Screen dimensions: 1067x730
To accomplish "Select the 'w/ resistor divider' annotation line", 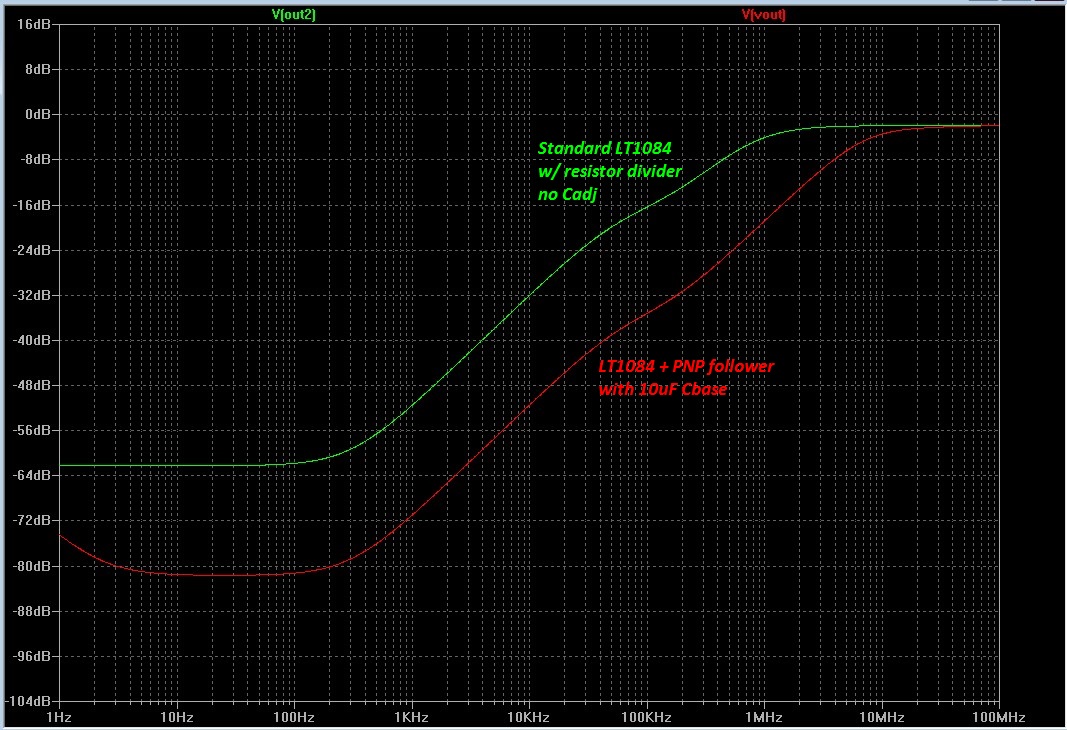I will pos(610,171).
